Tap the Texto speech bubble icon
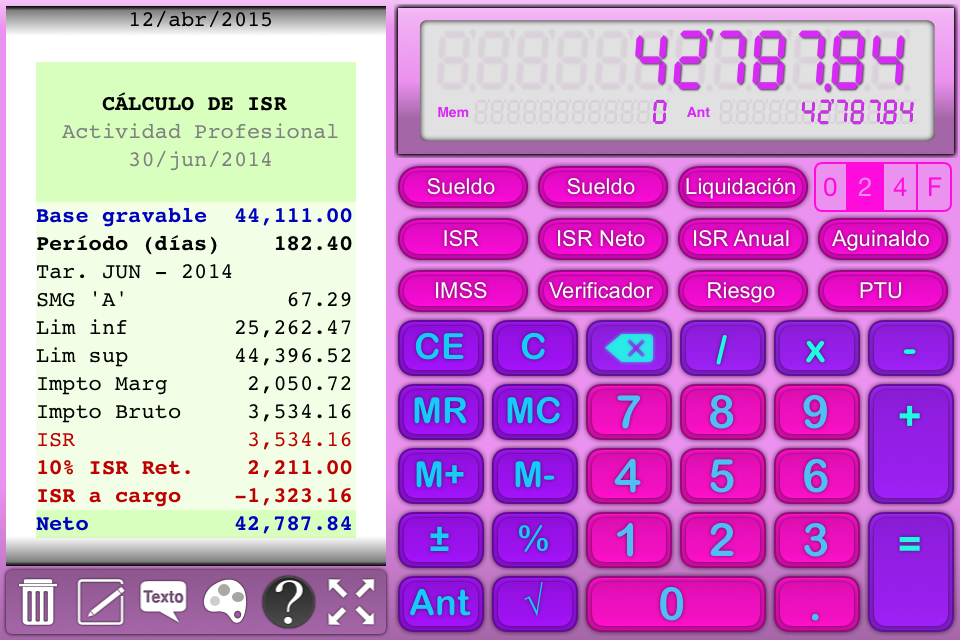The image size is (960, 640). [x=163, y=600]
